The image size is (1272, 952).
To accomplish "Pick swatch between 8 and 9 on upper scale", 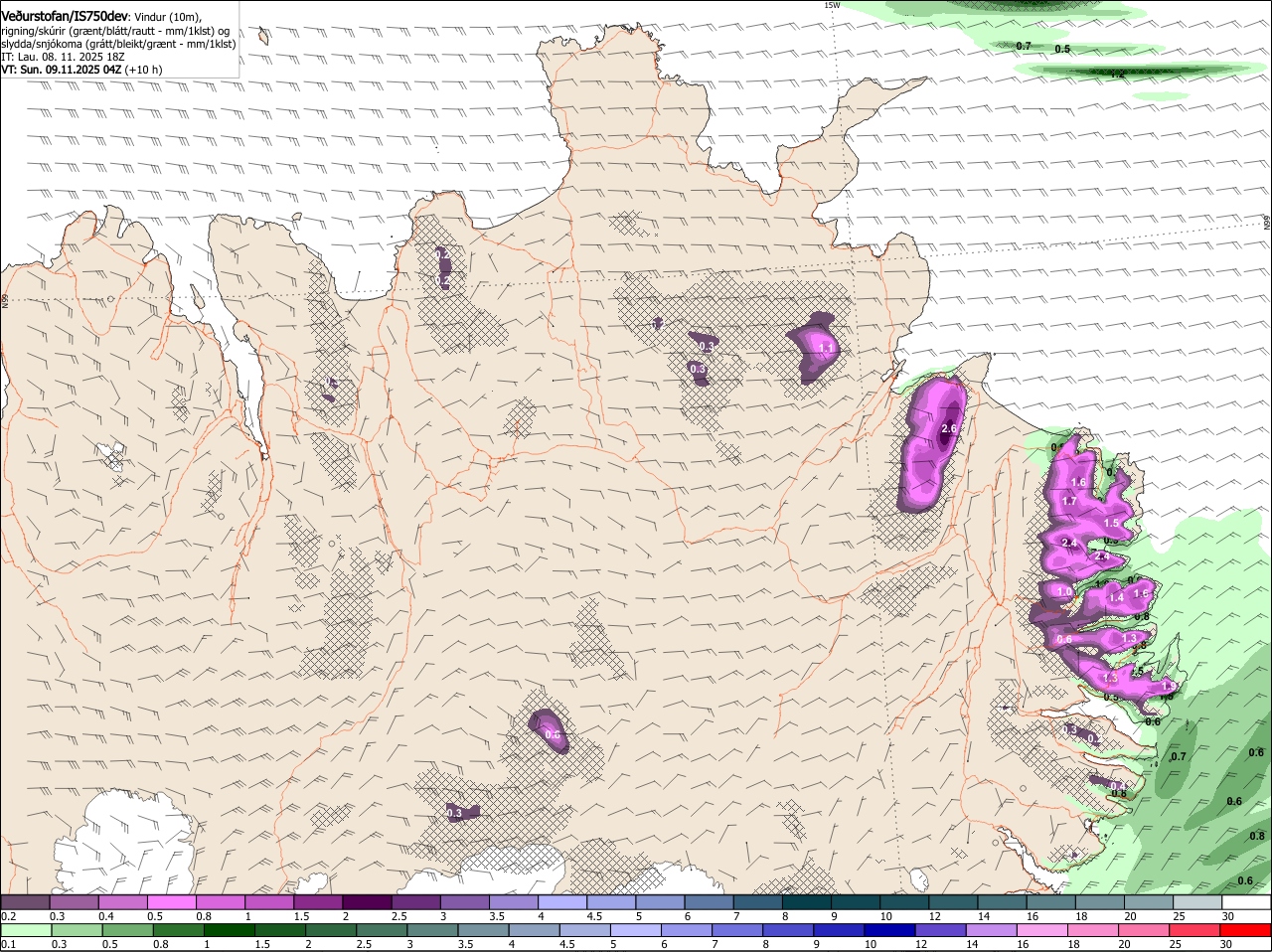I will pos(807,902).
